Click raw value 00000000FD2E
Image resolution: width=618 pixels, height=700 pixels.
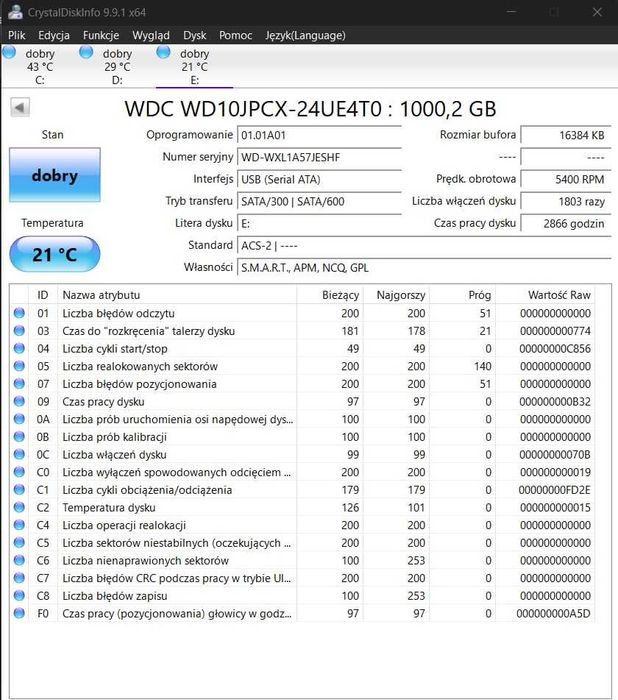pyautogui.click(x=554, y=490)
